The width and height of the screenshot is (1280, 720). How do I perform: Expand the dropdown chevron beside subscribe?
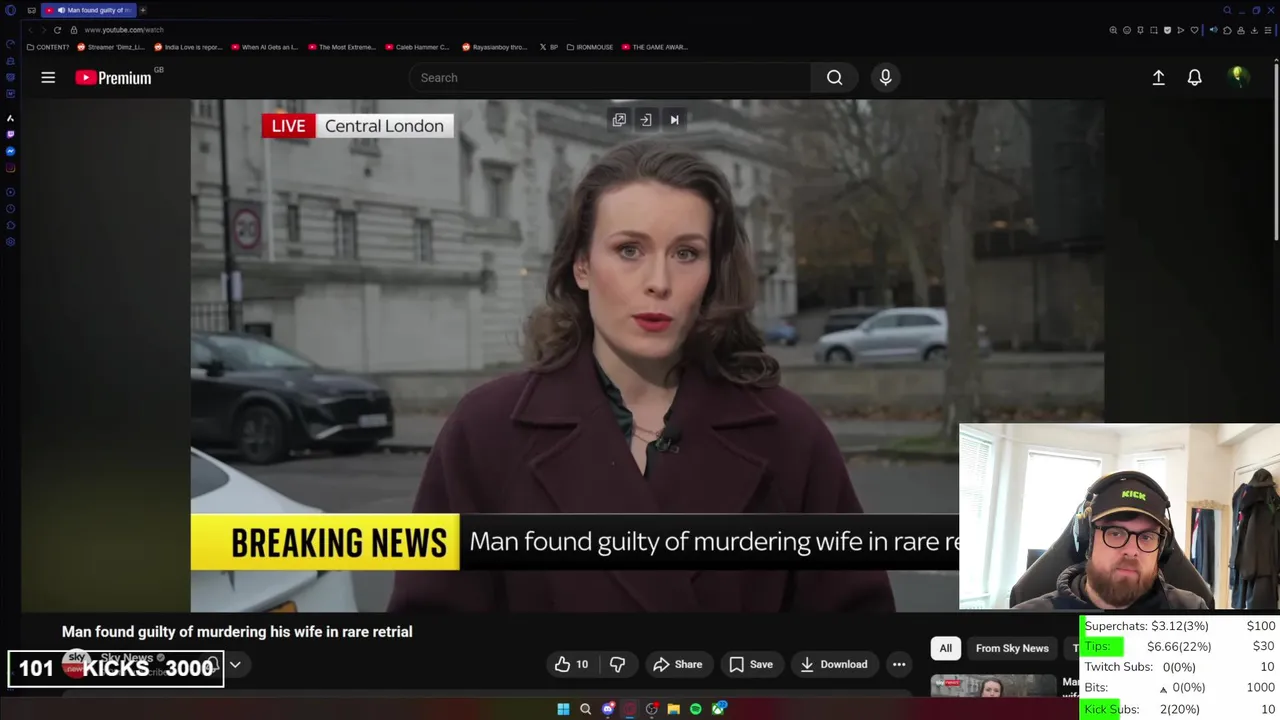(x=235, y=664)
